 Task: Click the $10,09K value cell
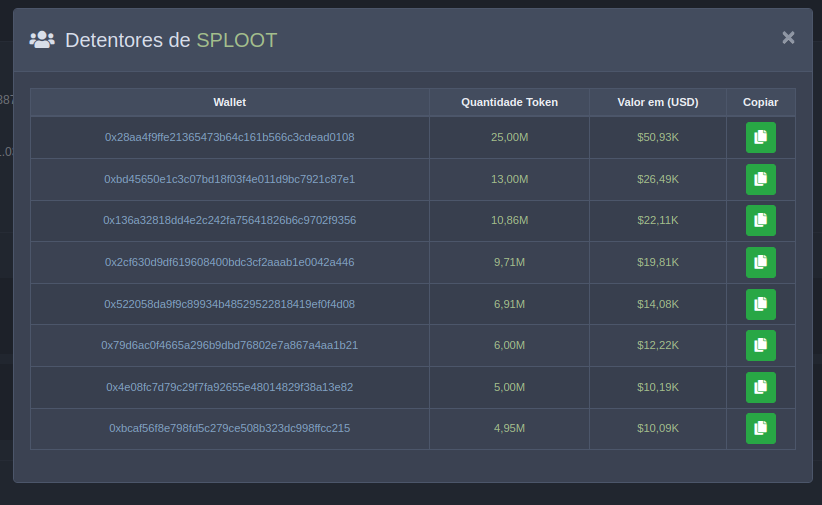tap(658, 428)
